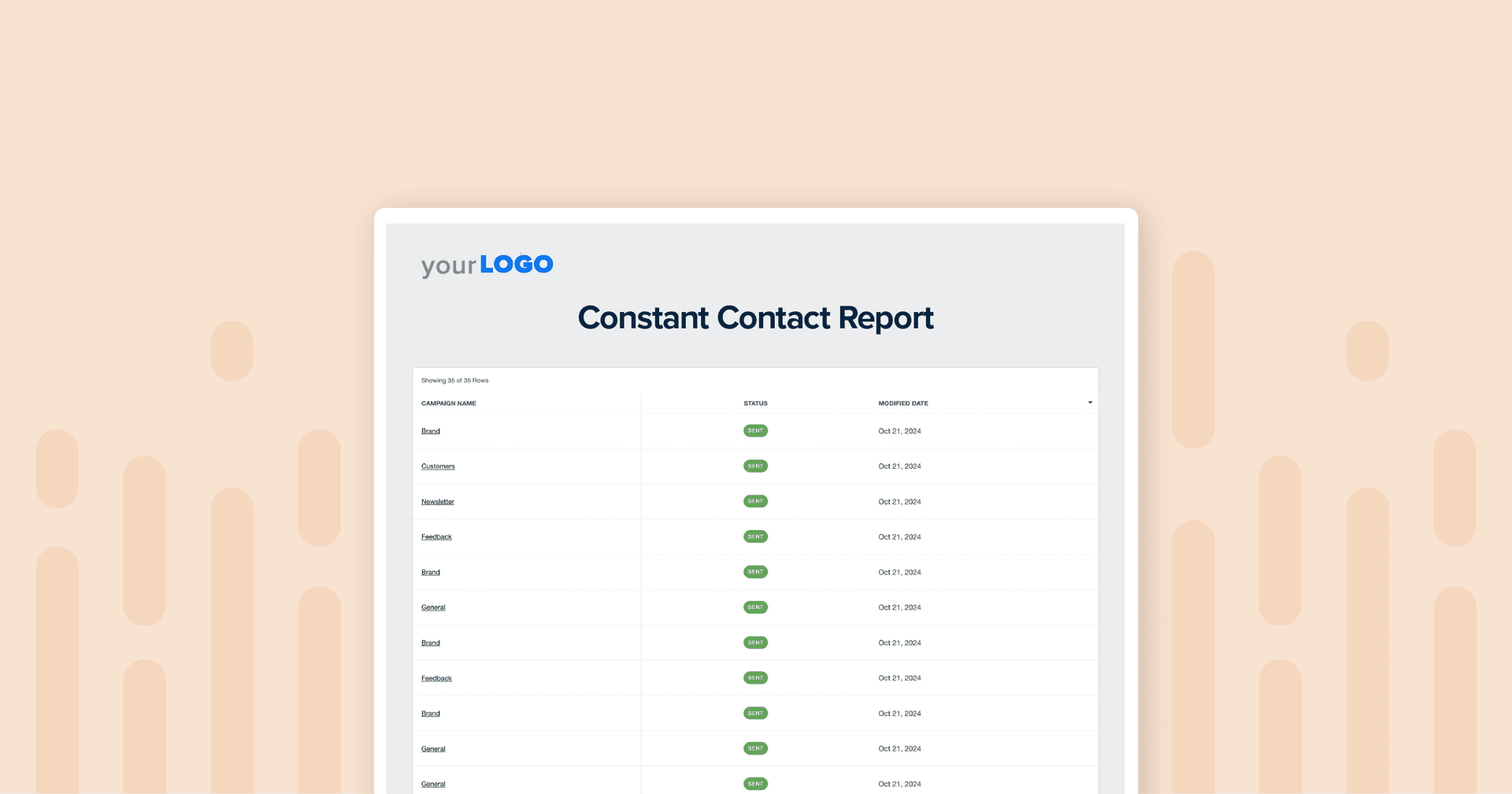The width and height of the screenshot is (1512, 794).
Task: Click the SENT badge beside General
Action: (x=755, y=607)
